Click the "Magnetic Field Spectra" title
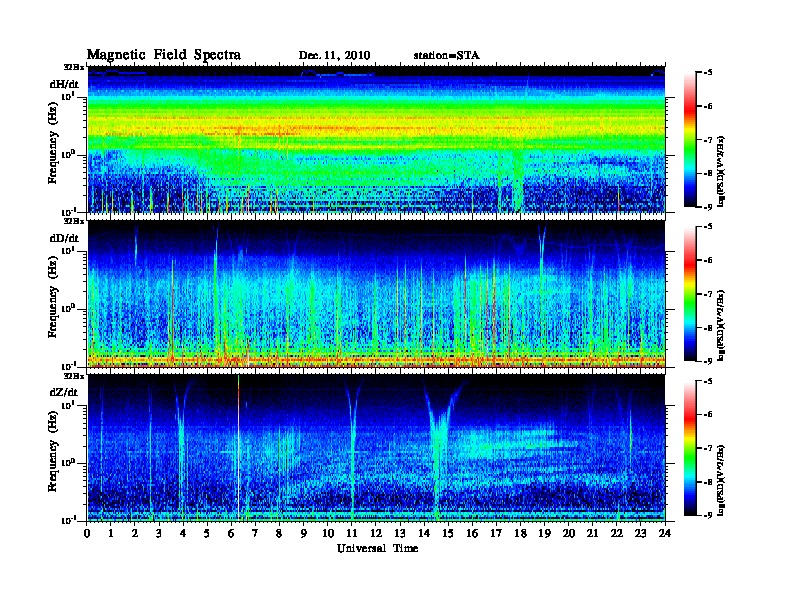792x612 pixels. (x=164, y=55)
